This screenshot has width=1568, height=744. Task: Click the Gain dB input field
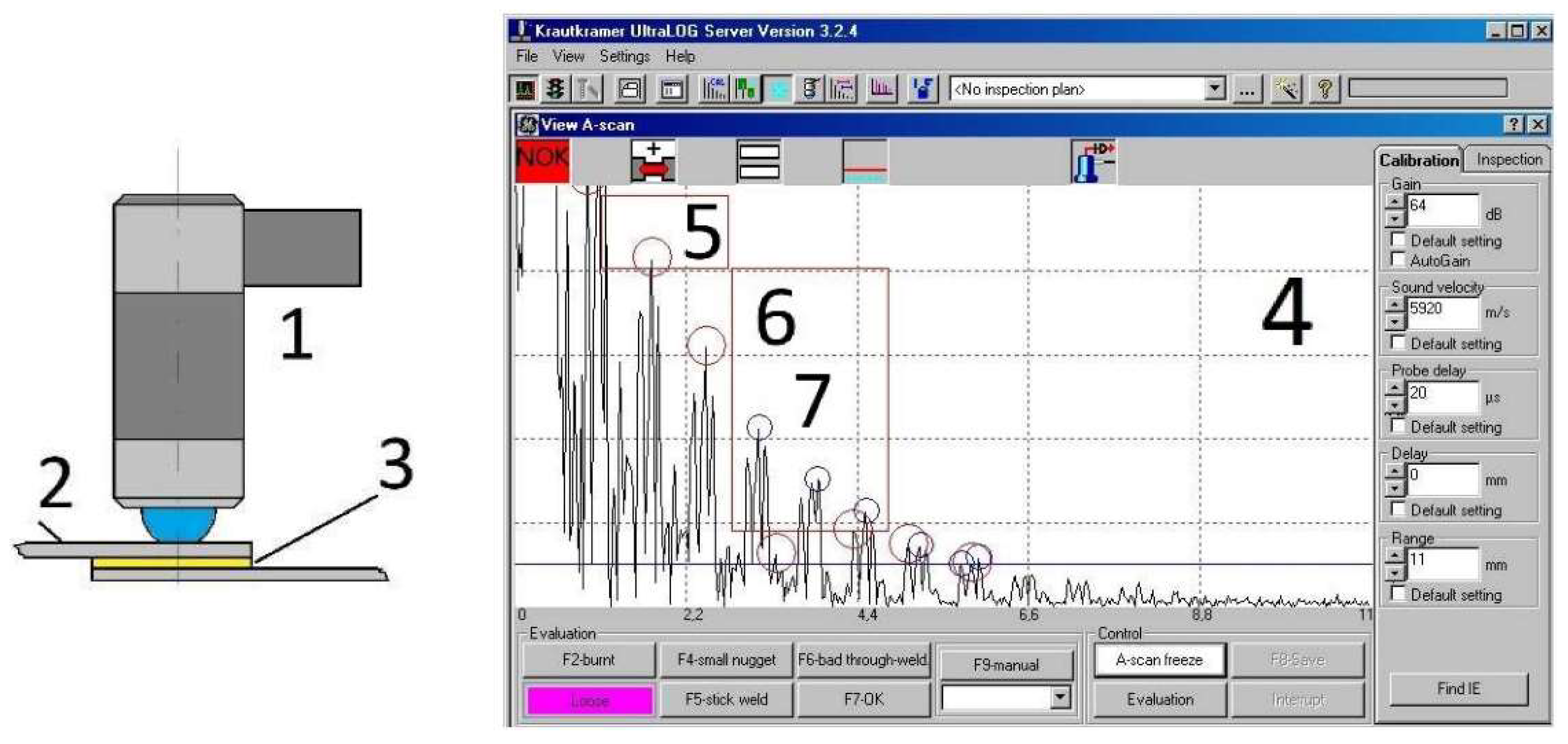point(1443,211)
